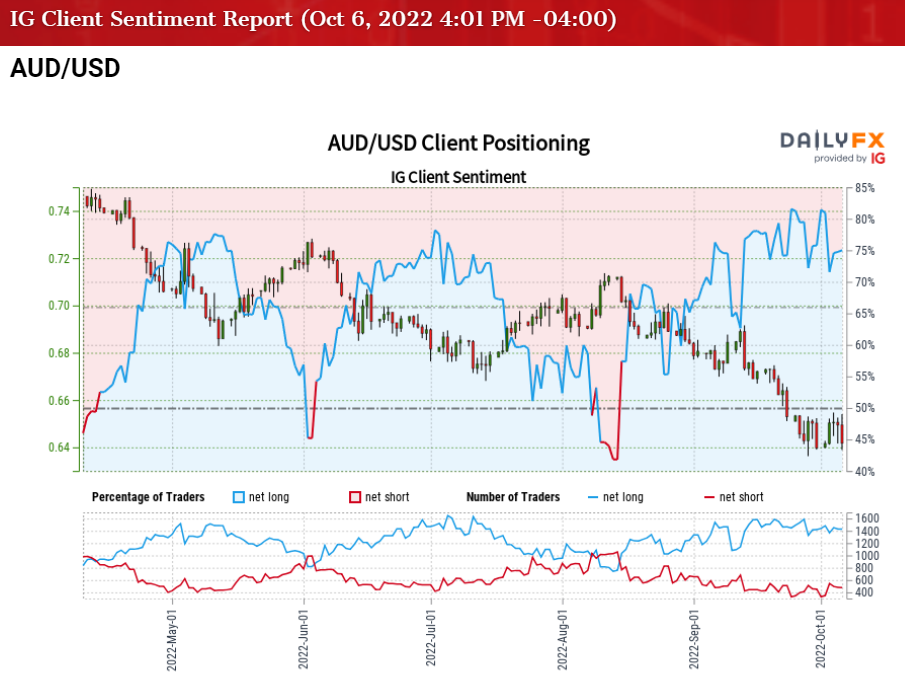
Task: Click the red IG logo badge
Action: 878,158
